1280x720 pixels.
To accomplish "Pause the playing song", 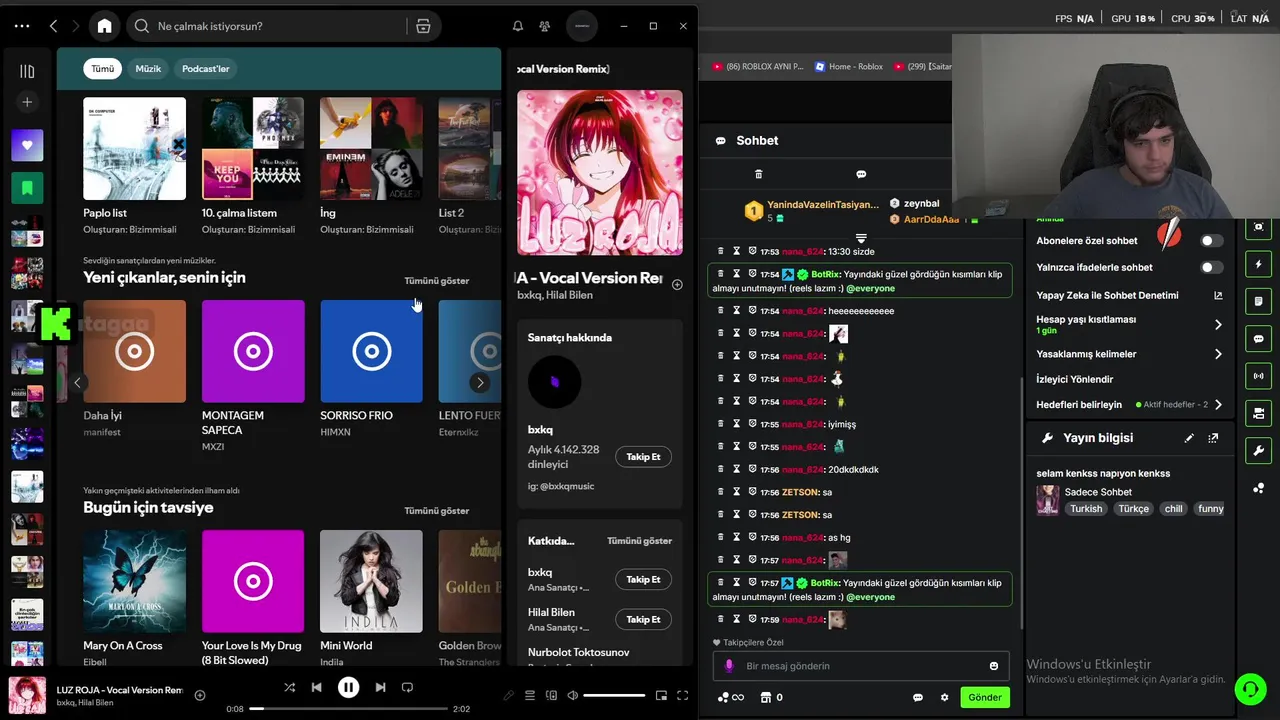I will (348, 687).
